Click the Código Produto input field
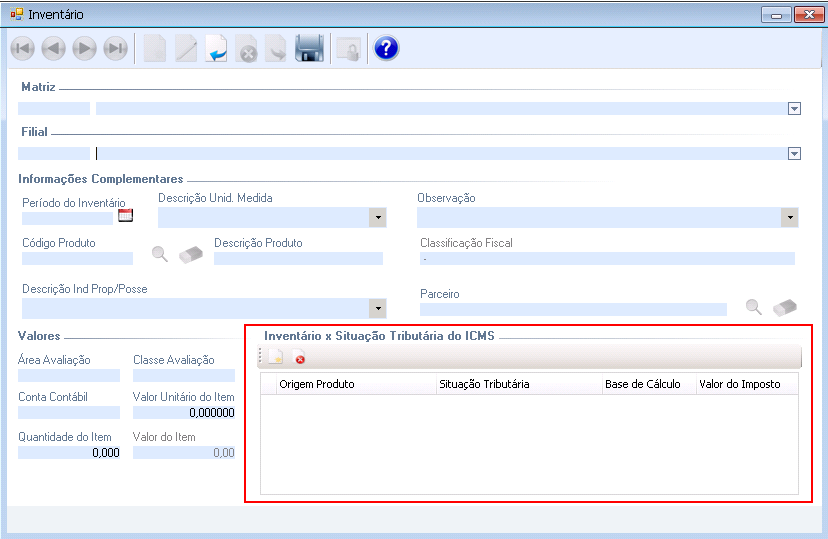This screenshot has height=539, width=828. tap(78, 258)
